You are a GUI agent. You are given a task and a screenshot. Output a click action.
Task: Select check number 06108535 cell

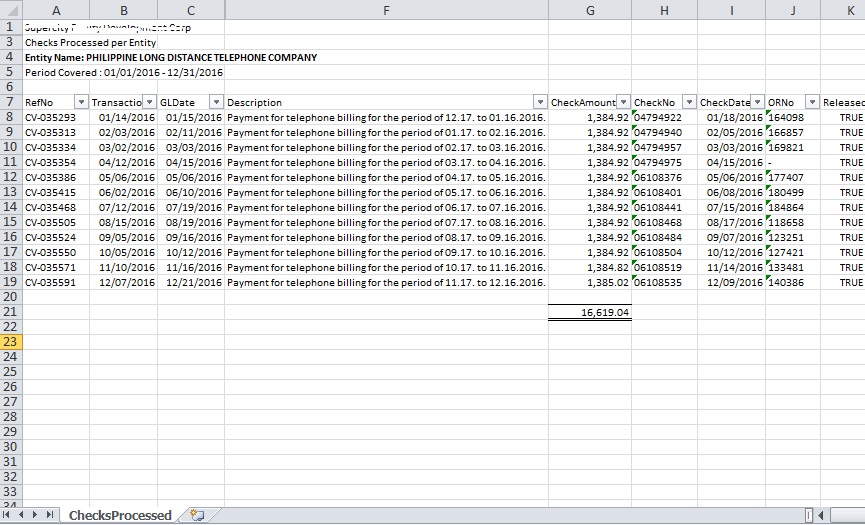coord(664,282)
